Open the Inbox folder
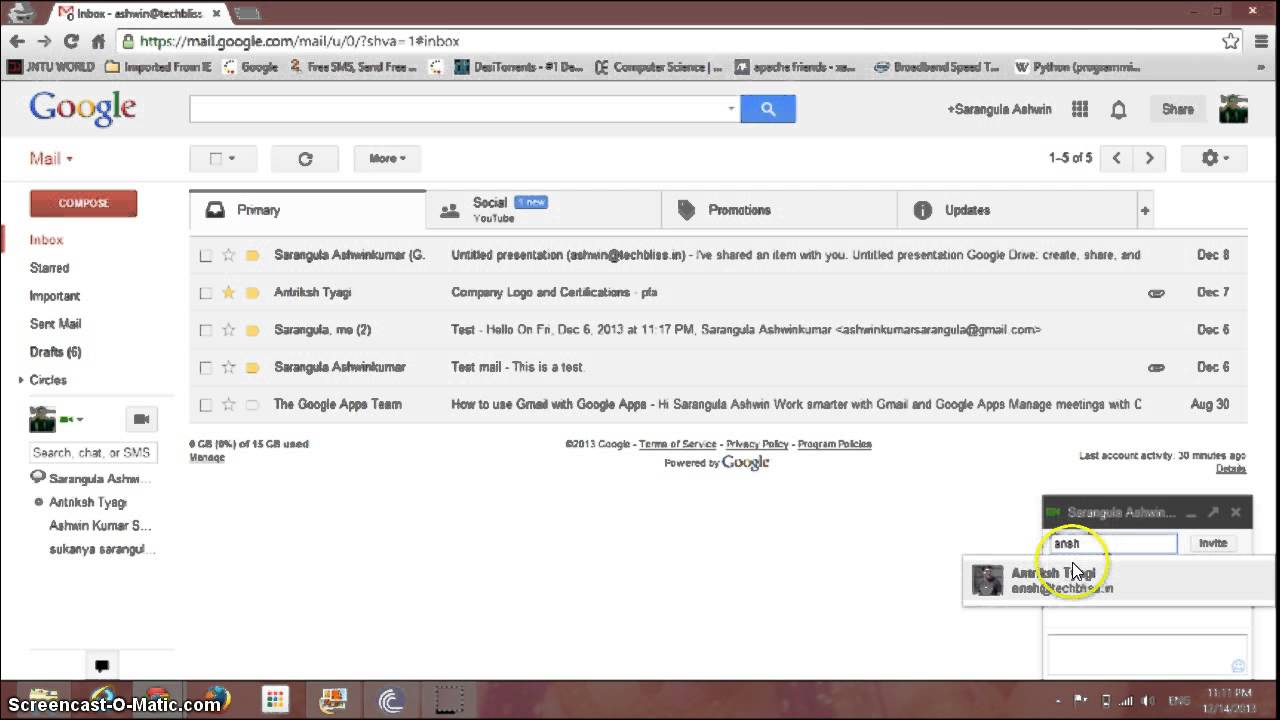This screenshot has height=720, width=1280. click(46, 240)
